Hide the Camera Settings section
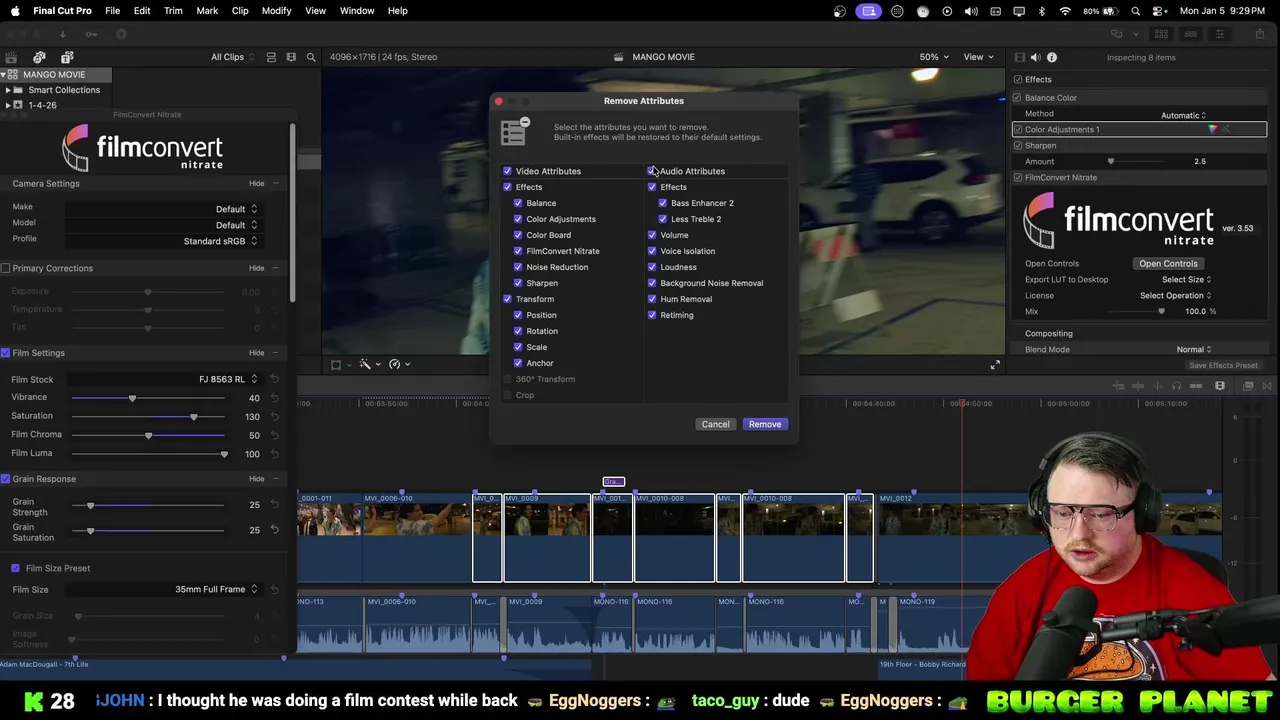1280x720 pixels. [257, 184]
